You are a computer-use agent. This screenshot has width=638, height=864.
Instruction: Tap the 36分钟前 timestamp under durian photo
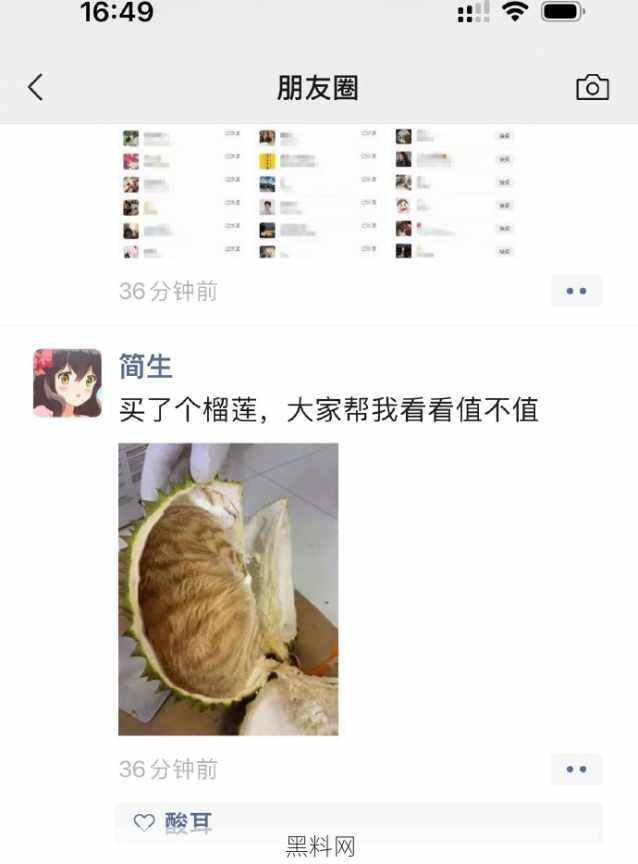click(169, 769)
